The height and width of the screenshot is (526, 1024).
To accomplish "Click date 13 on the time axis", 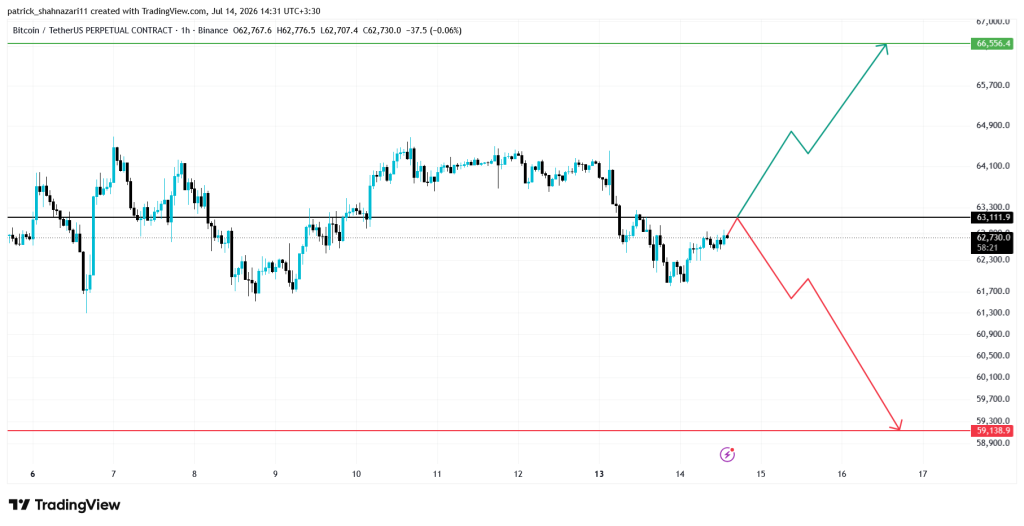I will click(x=599, y=474).
